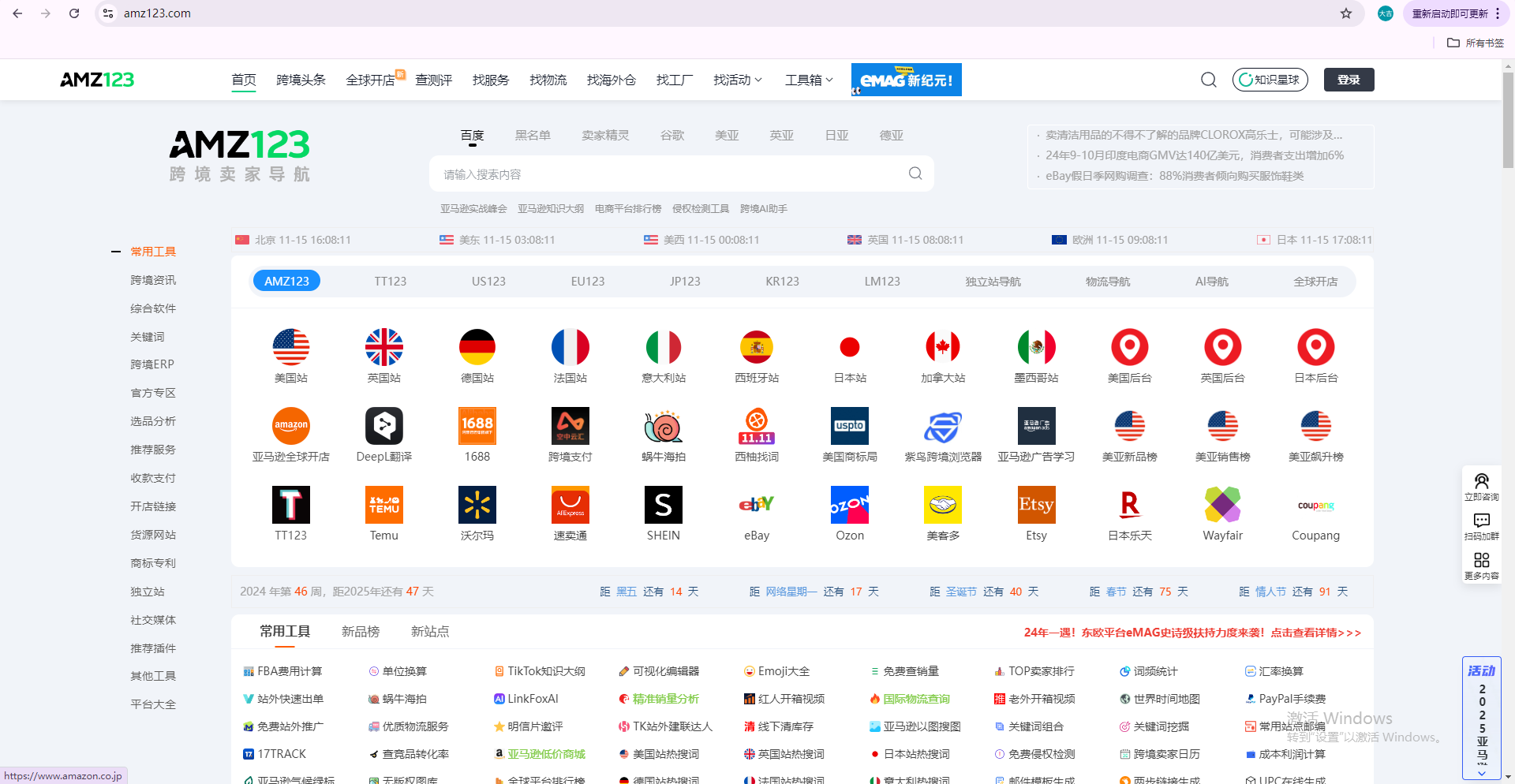Open the DeepL翻译 icon
The width and height of the screenshot is (1515, 784).
384,426
